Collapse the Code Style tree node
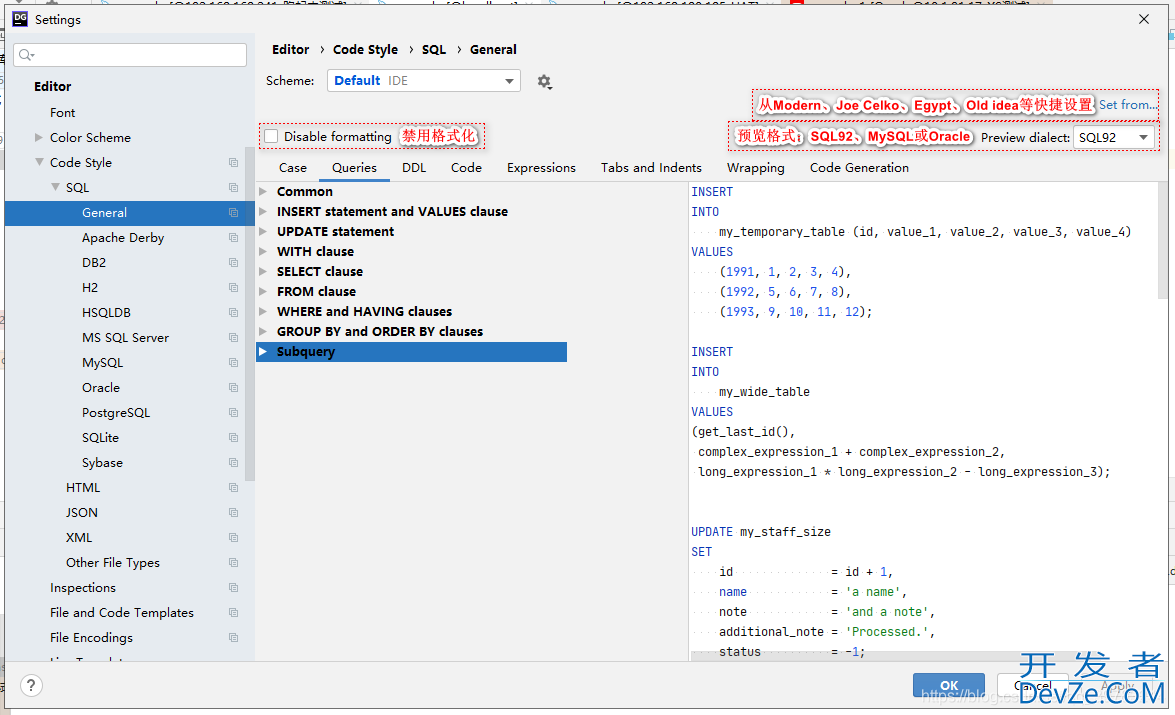This screenshot has width=1175, height=715. pos(39,162)
